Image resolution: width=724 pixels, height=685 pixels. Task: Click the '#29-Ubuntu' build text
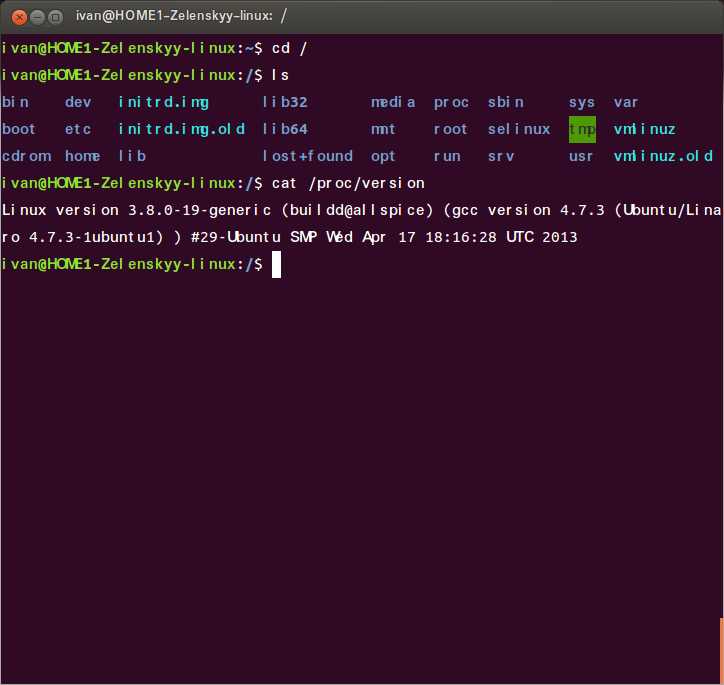coord(235,237)
